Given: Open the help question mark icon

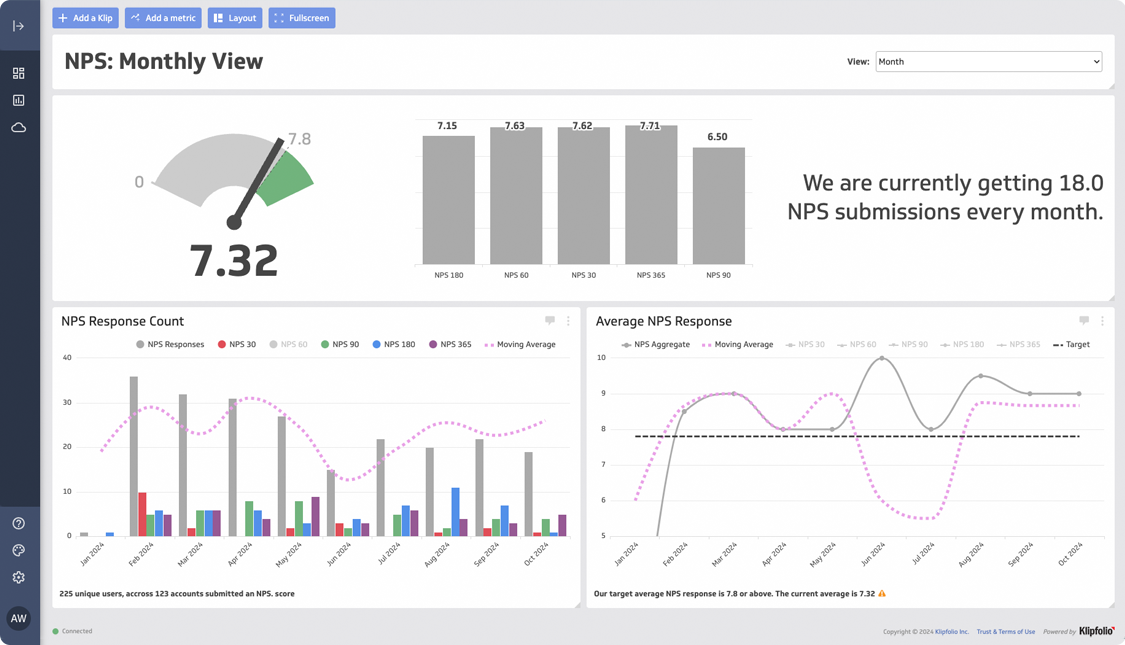Looking at the screenshot, I should (x=18, y=523).
